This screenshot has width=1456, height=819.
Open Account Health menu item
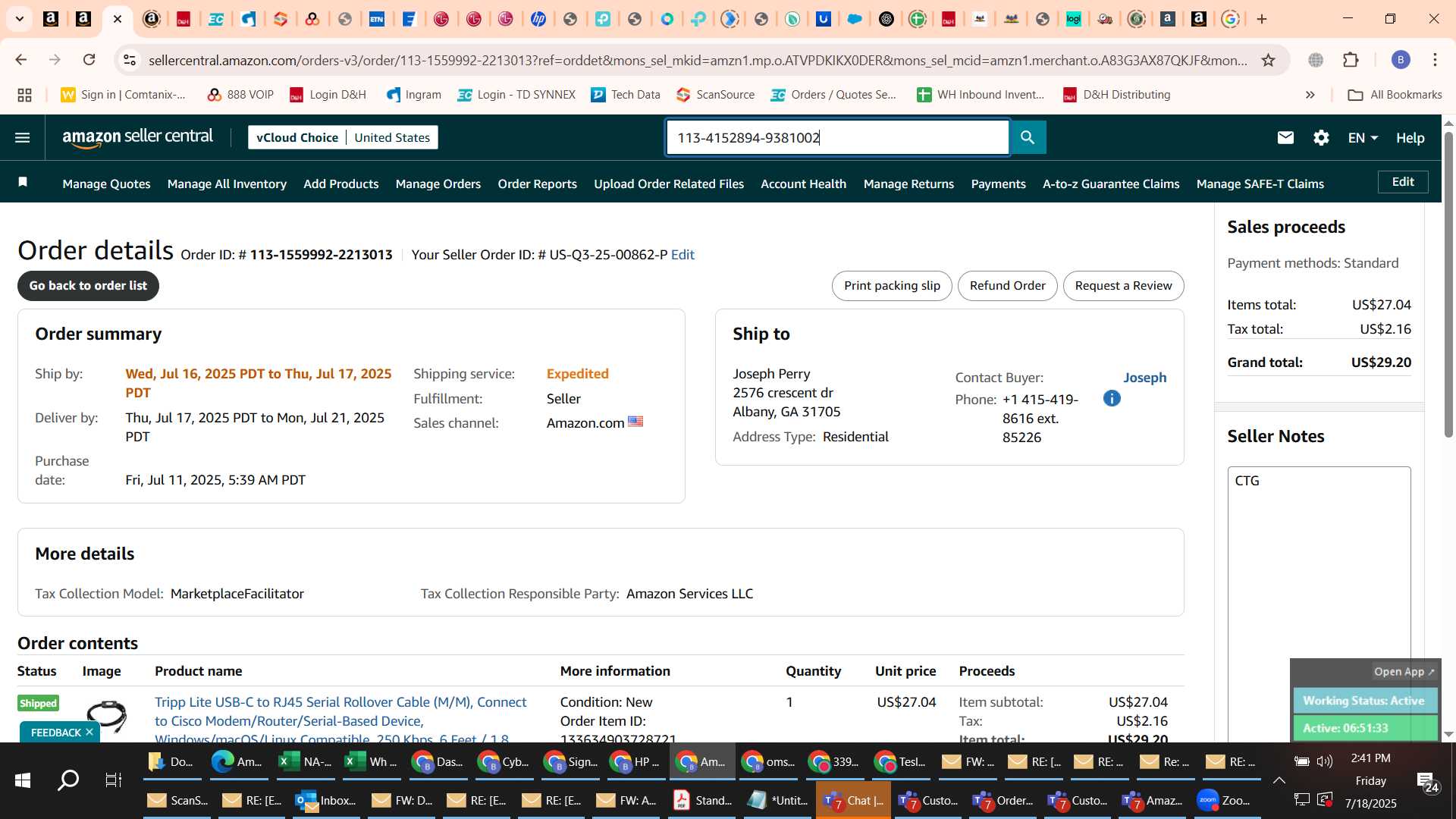click(x=803, y=184)
